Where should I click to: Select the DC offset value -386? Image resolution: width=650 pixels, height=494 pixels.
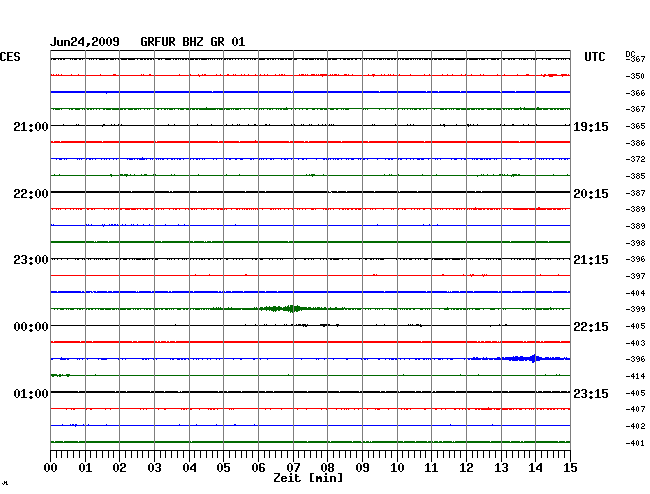(635, 143)
